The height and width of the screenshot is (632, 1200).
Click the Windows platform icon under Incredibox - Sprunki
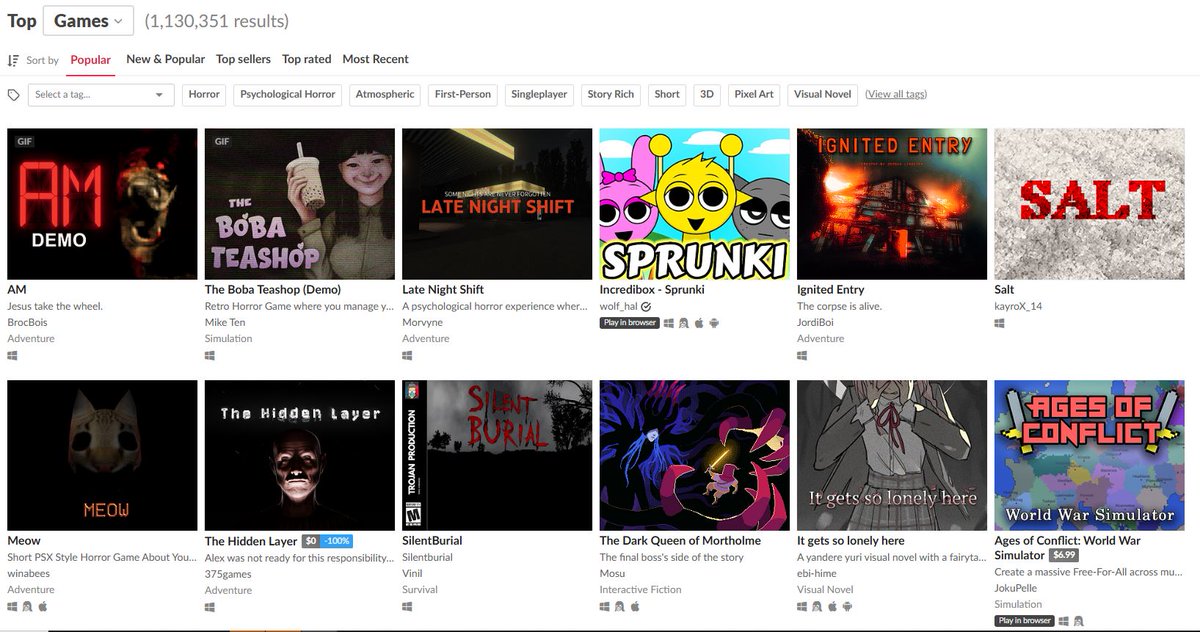click(669, 323)
